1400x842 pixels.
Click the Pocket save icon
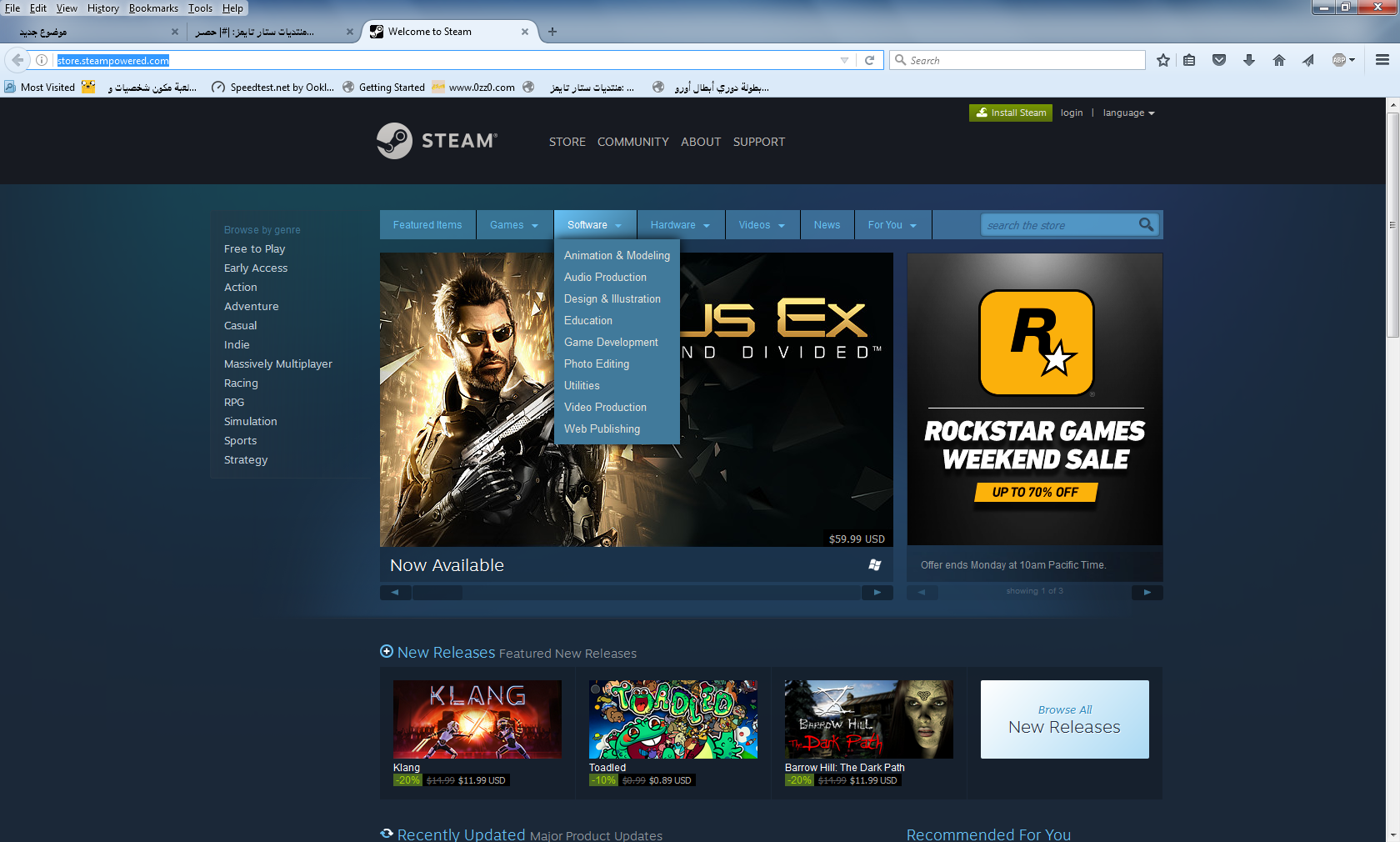pyautogui.click(x=1218, y=60)
